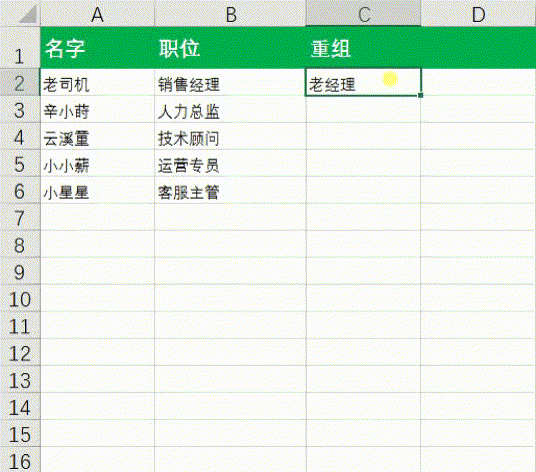Select row 12 header

(20, 352)
